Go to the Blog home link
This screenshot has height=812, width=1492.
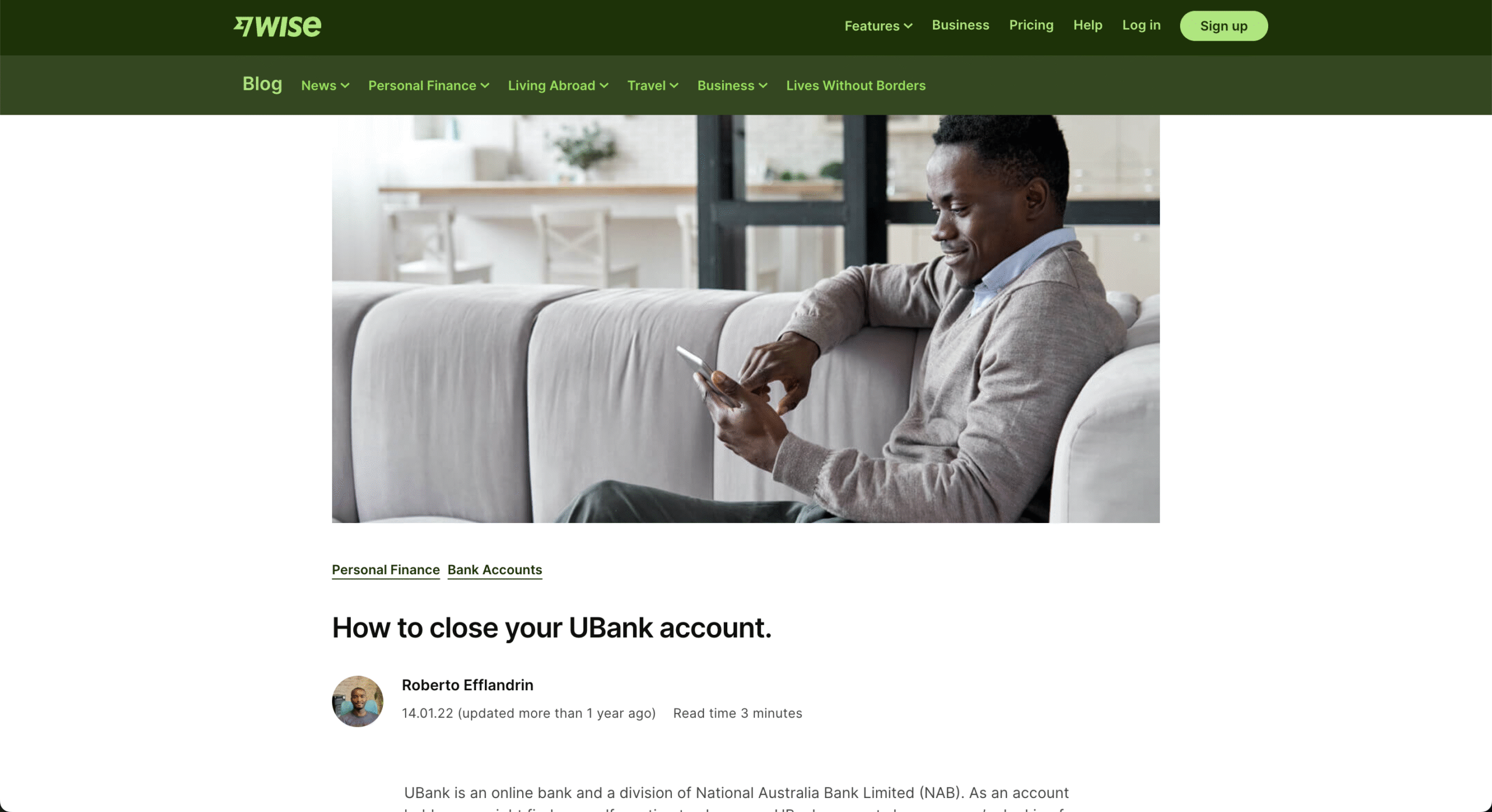click(262, 84)
